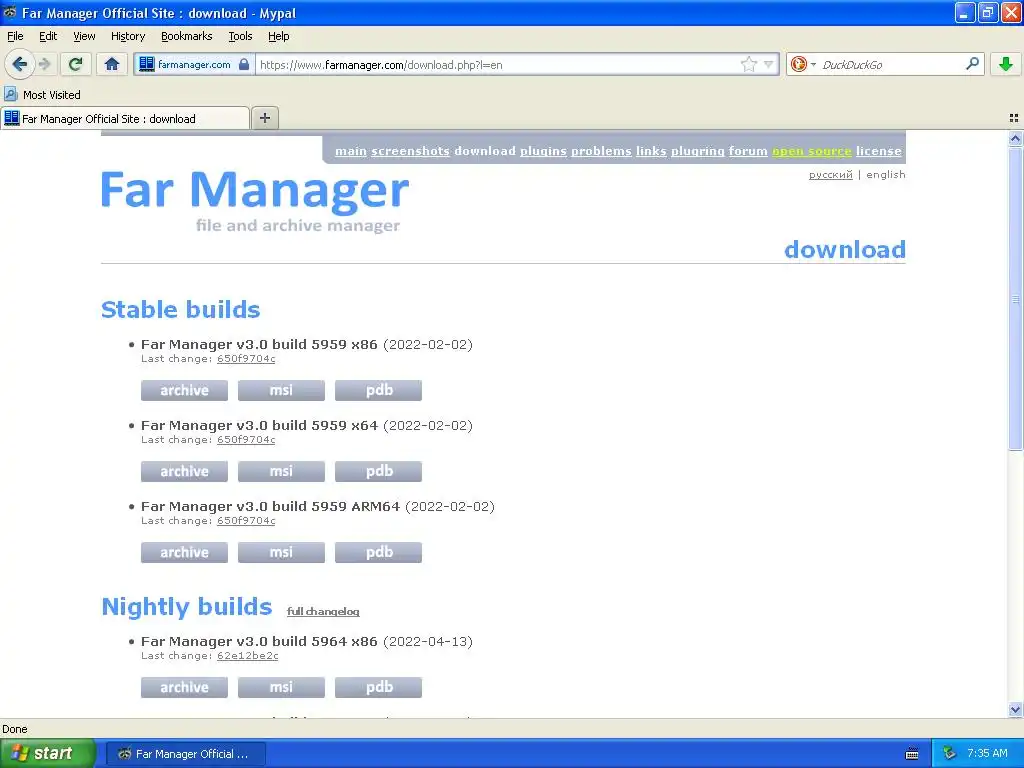This screenshot has height=768, width=1024.
Task: Open the screenshots nav link
Action: coord(411,151)
